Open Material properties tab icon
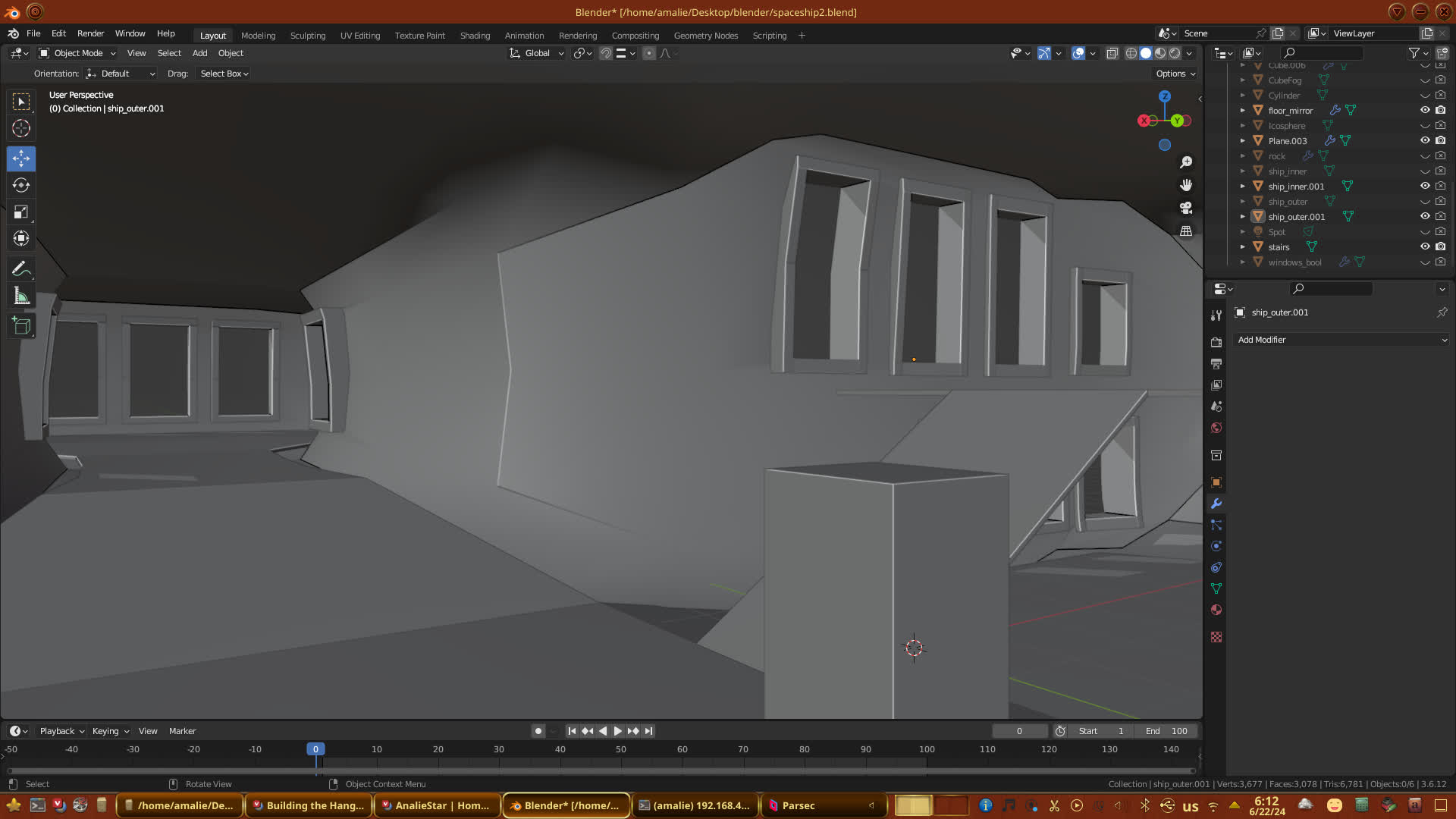1456x819 pixels. tap(1216, 610)
